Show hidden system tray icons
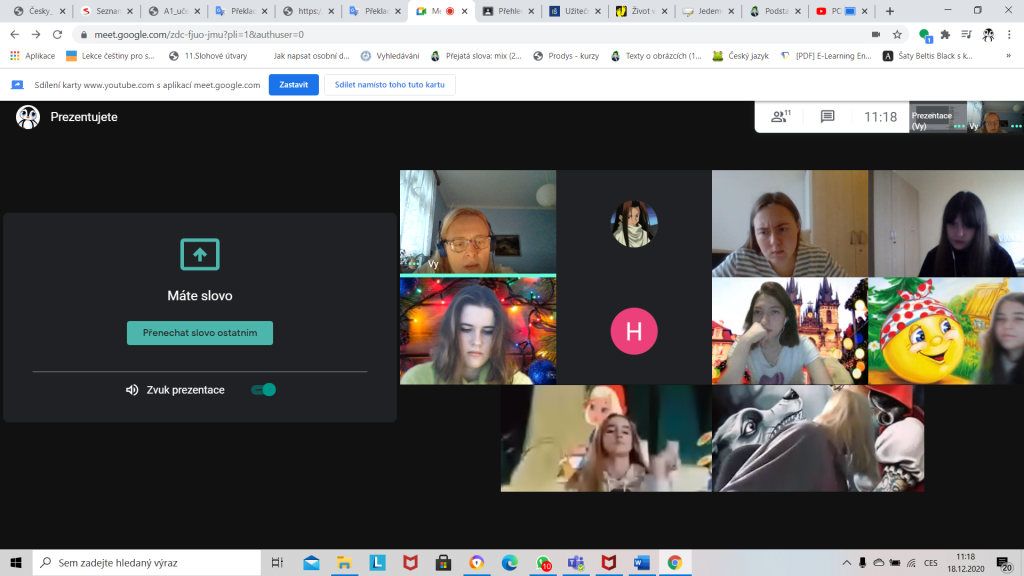Image resolution: width=1024 pixels, height=576 pixels. (x=846, y=562)
